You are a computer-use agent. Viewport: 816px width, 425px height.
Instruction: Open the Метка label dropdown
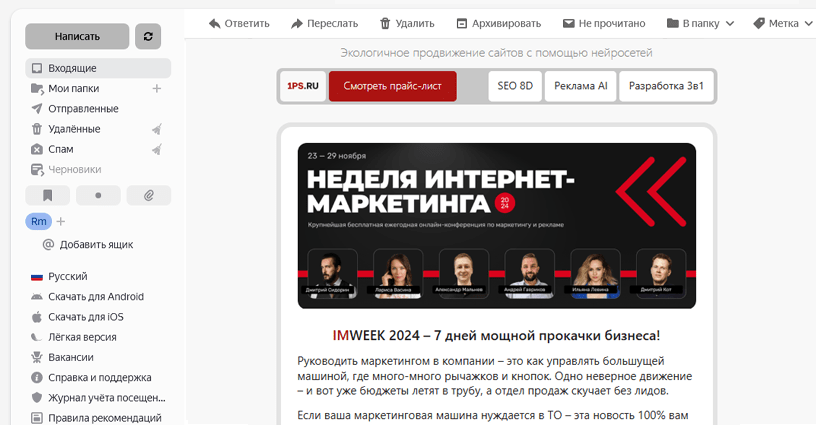pos(783,23)
